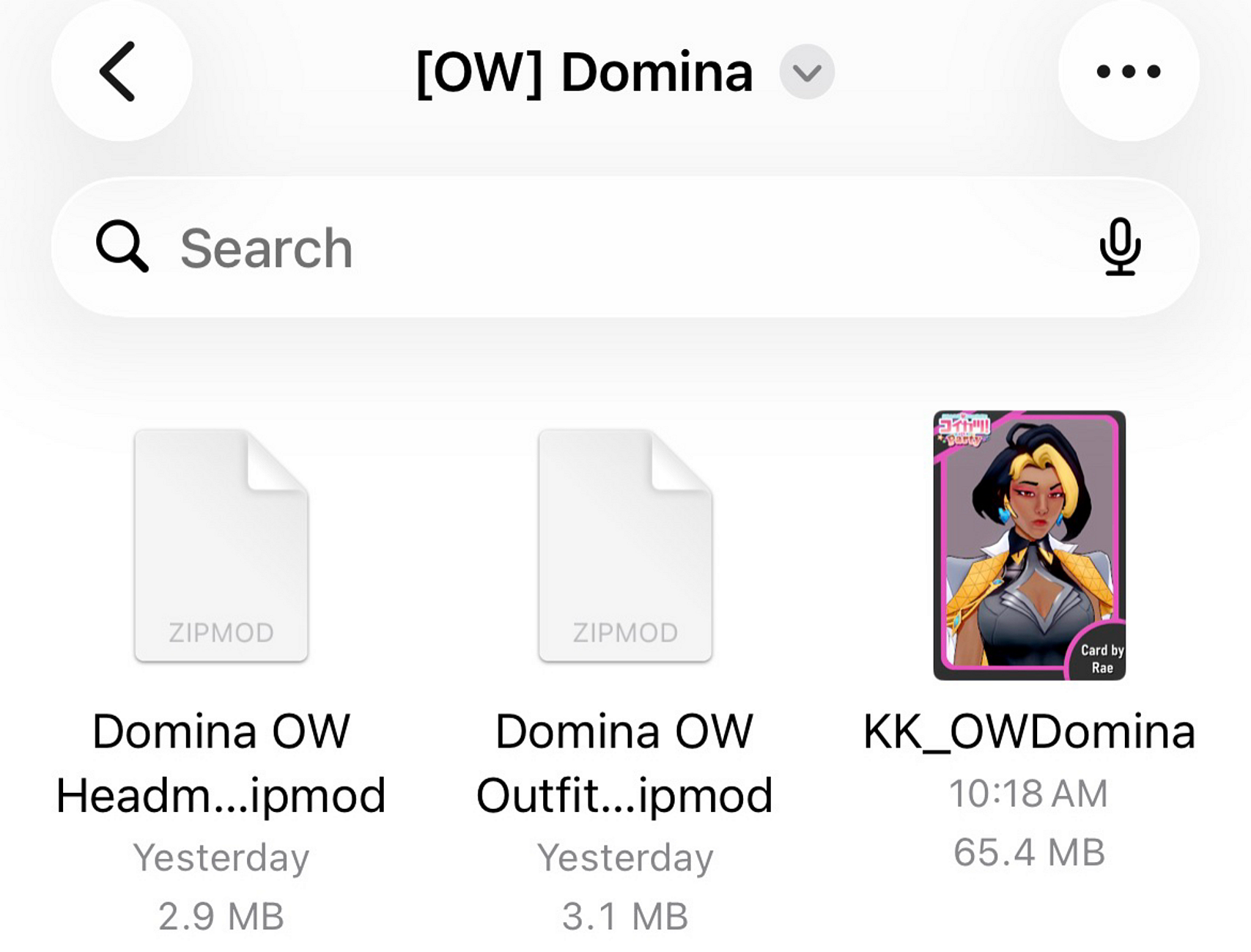Image resolution: width=1251 pixels, height=952 pixels.
Task: Open the [OW] Domina title dropdown chevron
Action: [x=806, y=73]
